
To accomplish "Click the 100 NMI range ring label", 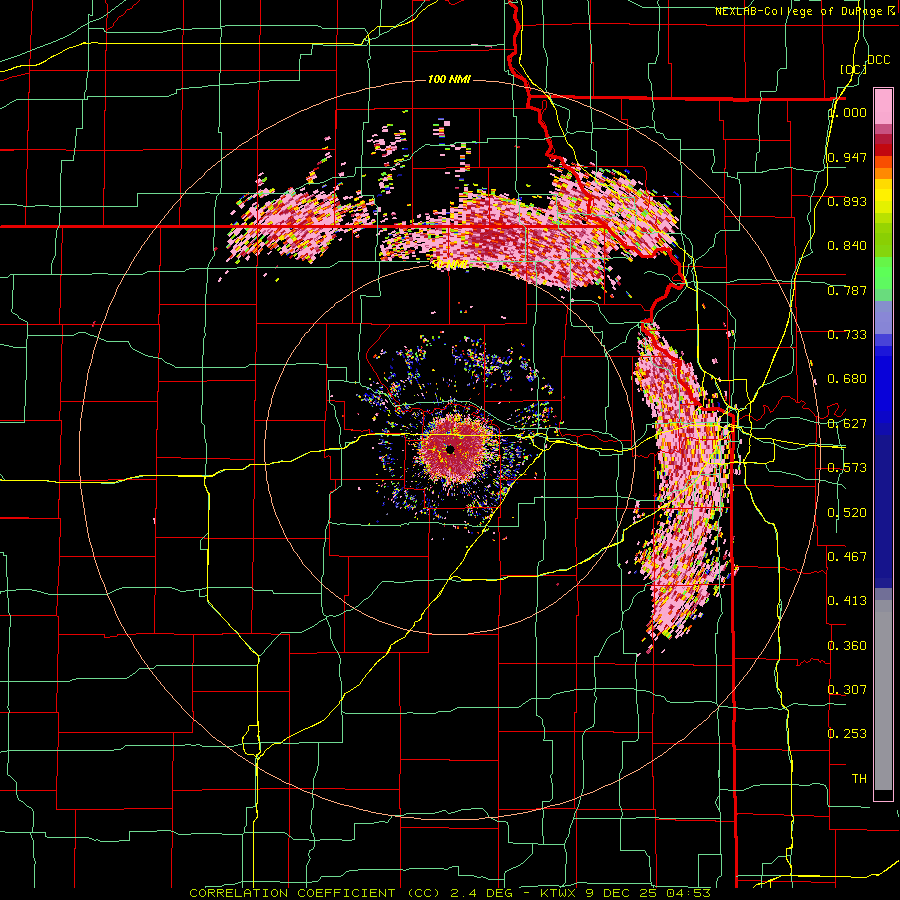I will coord(449,79).
